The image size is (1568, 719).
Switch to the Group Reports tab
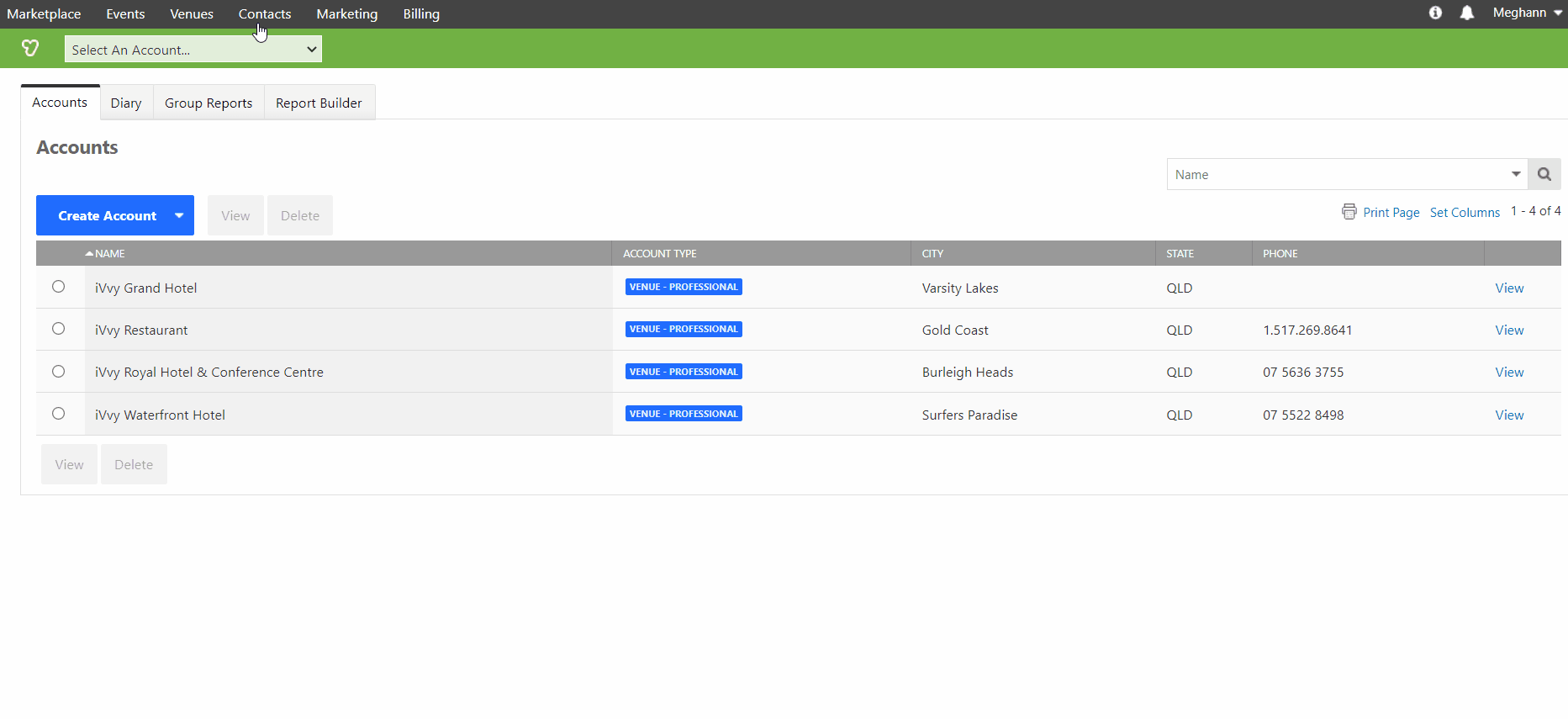point(209,103)
